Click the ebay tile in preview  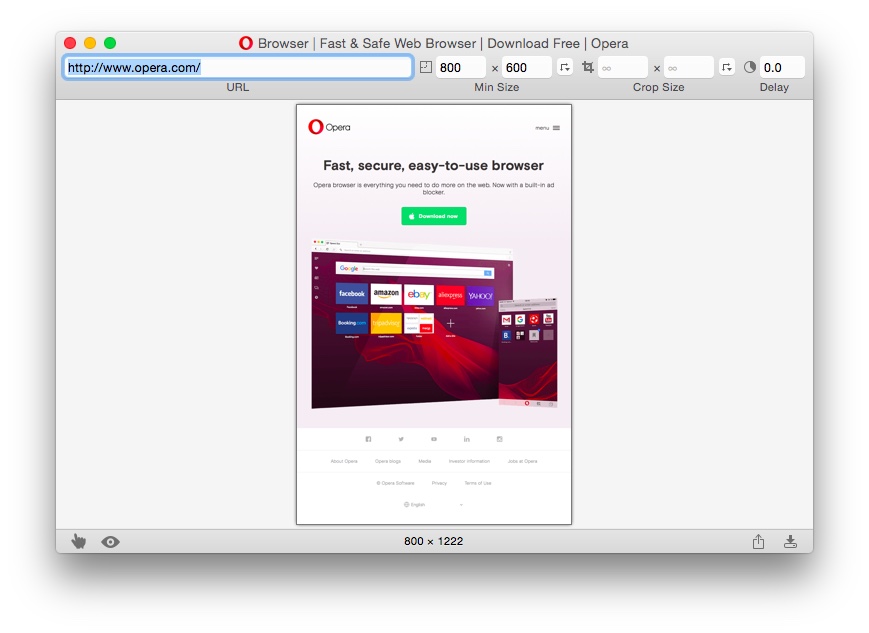click(x=418, y=294)
